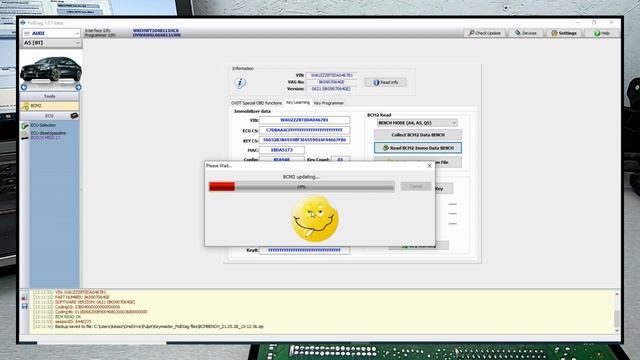Click the Read info button
This screenshot has height=360, width=640.
385,82
